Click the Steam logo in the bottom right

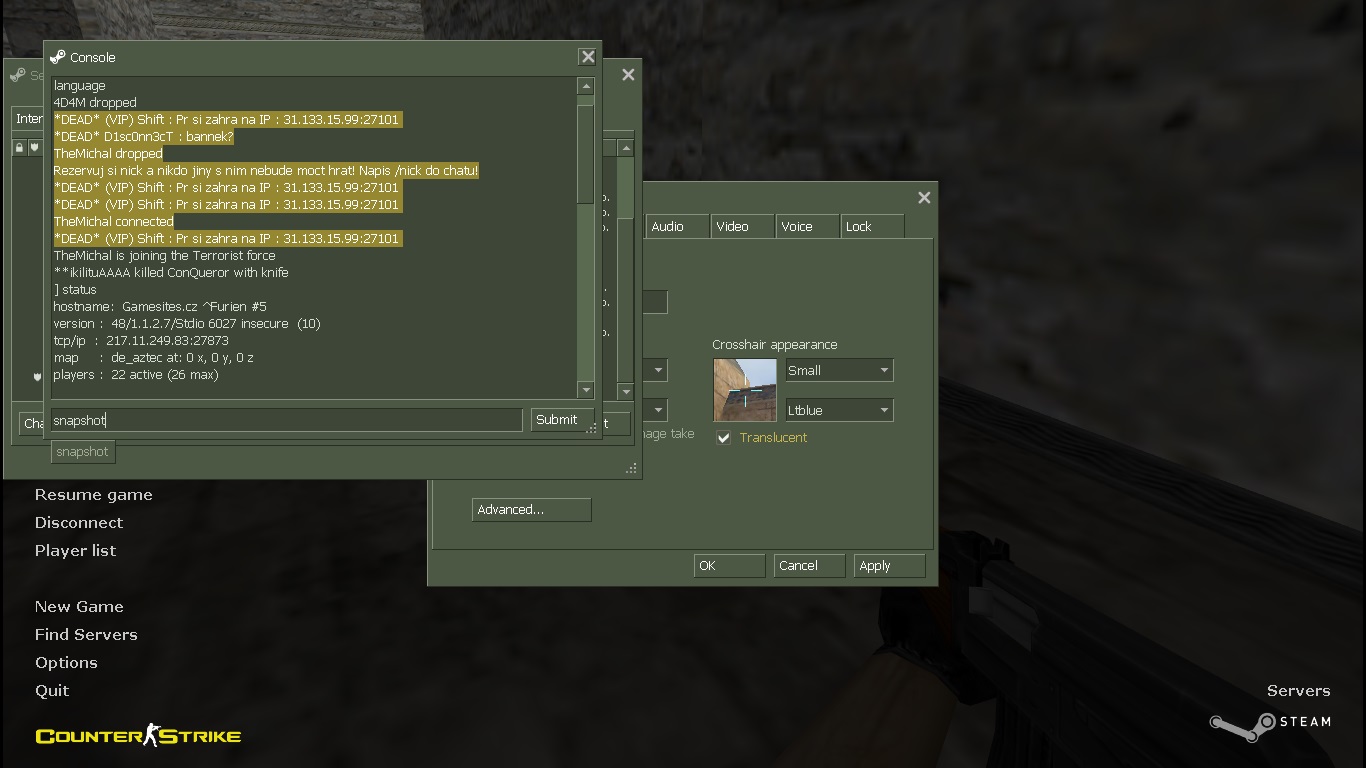point(1269,724)
